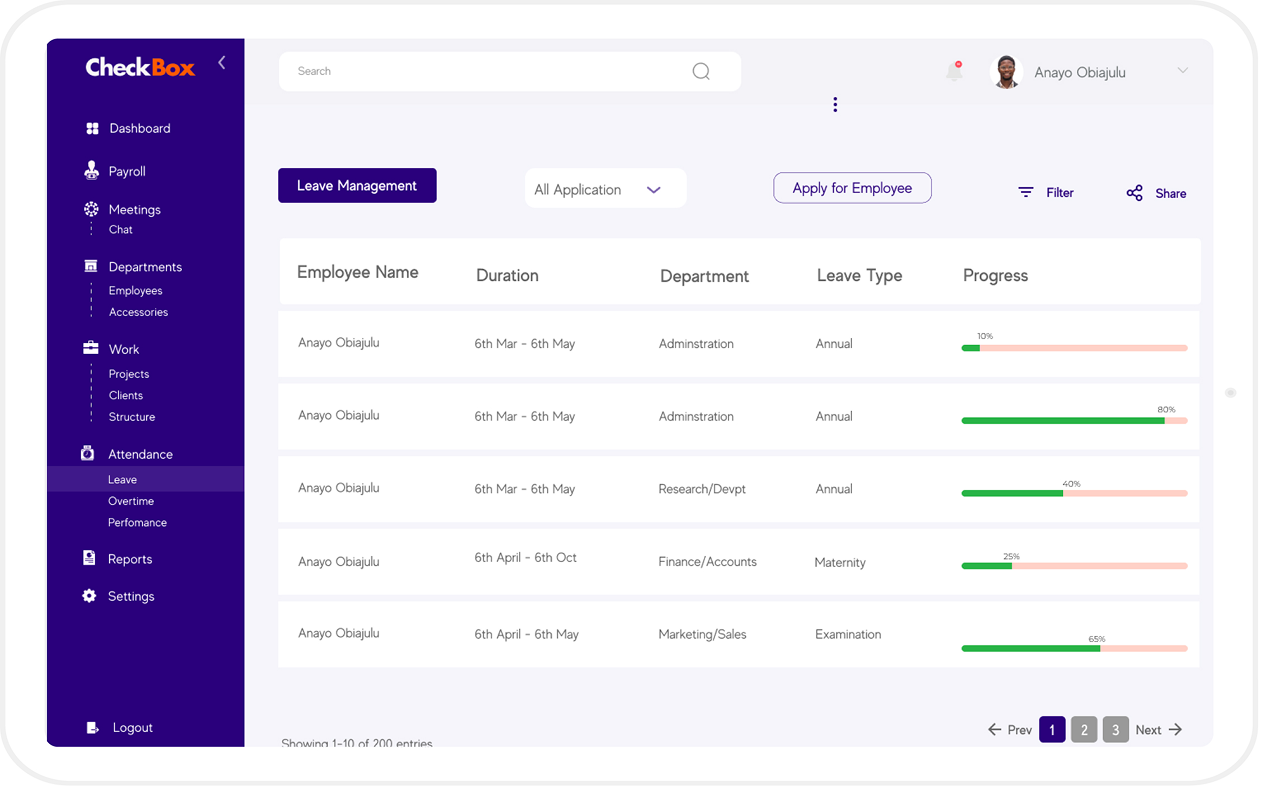Click the Settings gear icon
The image size is (1261, 788).
pos(89,596)
